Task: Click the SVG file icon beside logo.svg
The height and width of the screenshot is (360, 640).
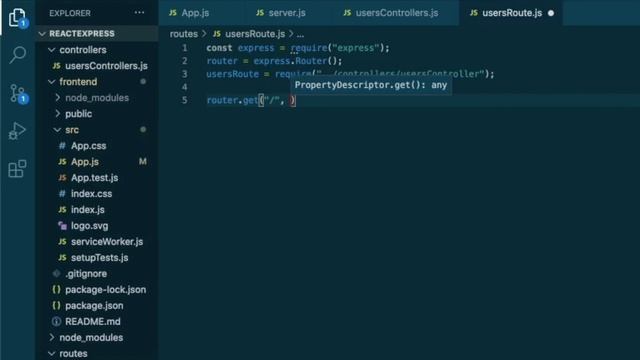Action: [x=62, y=226]
